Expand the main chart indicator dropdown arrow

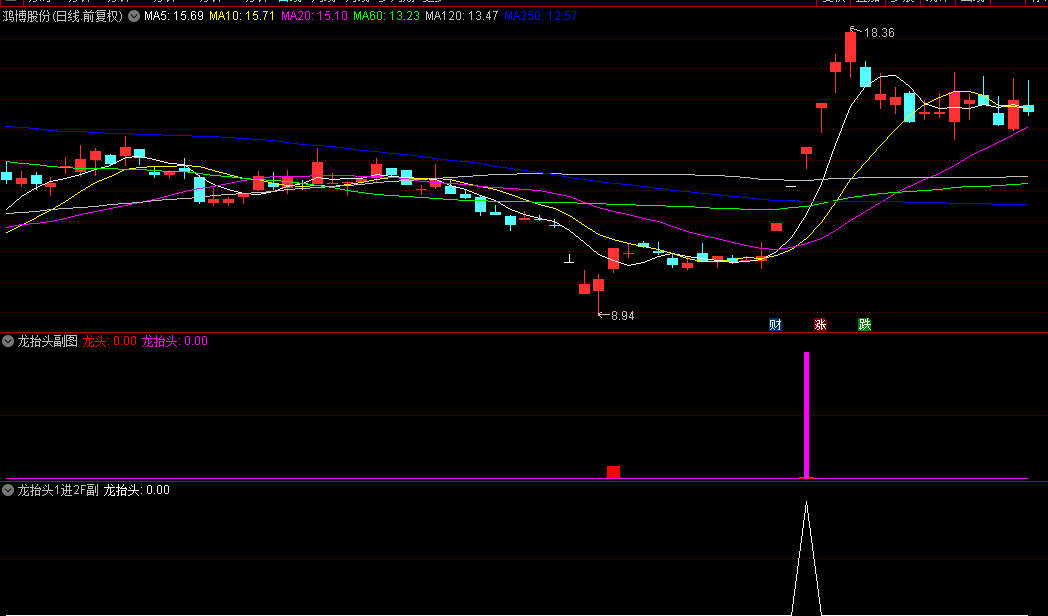(134, 16)
